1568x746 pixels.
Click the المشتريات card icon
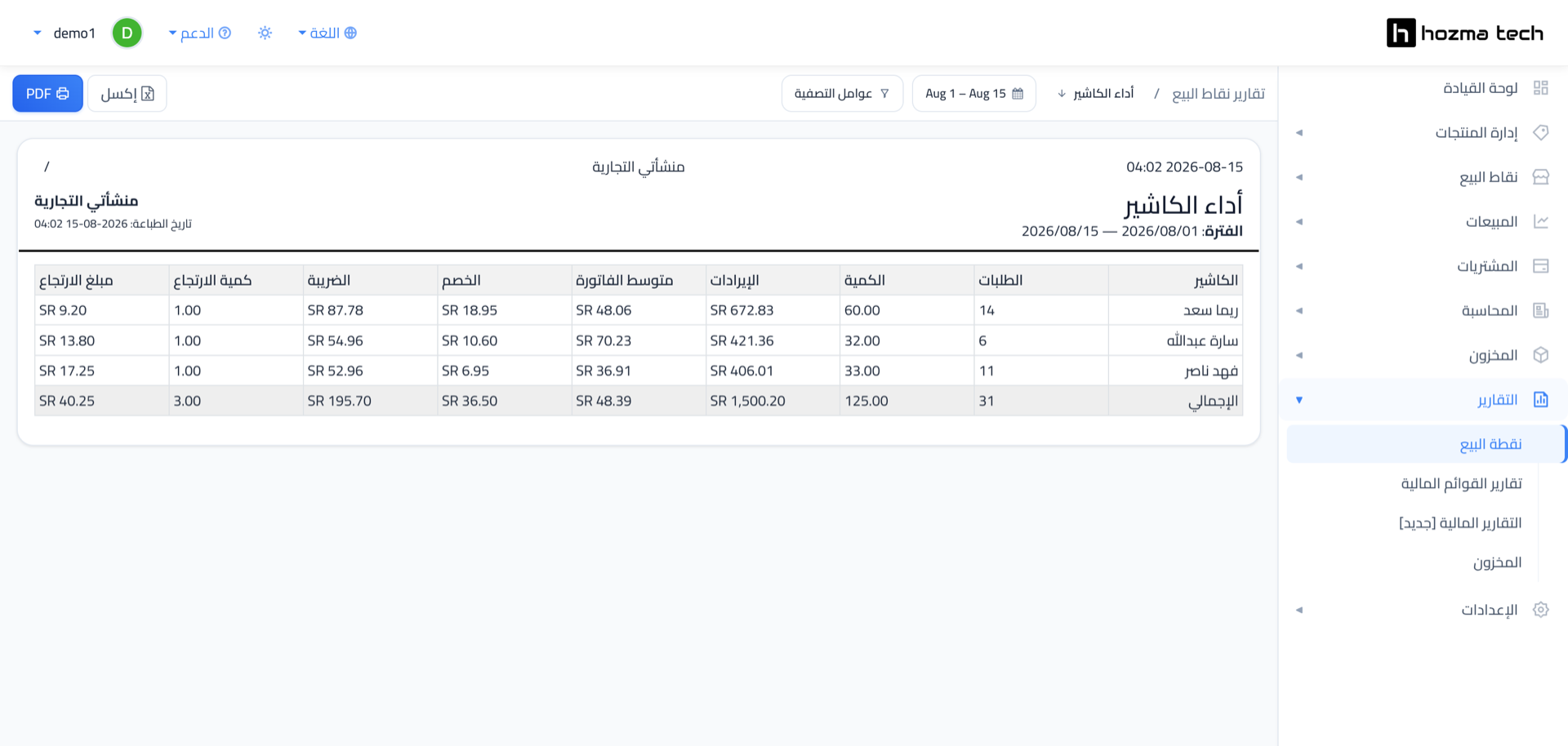click(x=1540, y=266)
